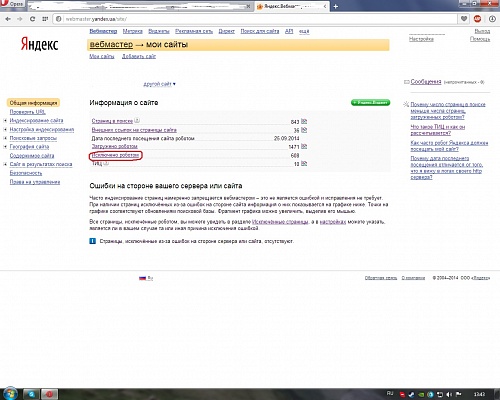Open a new tab with the plus button
This screenshot has height=400, width=500.
(336, 6)
